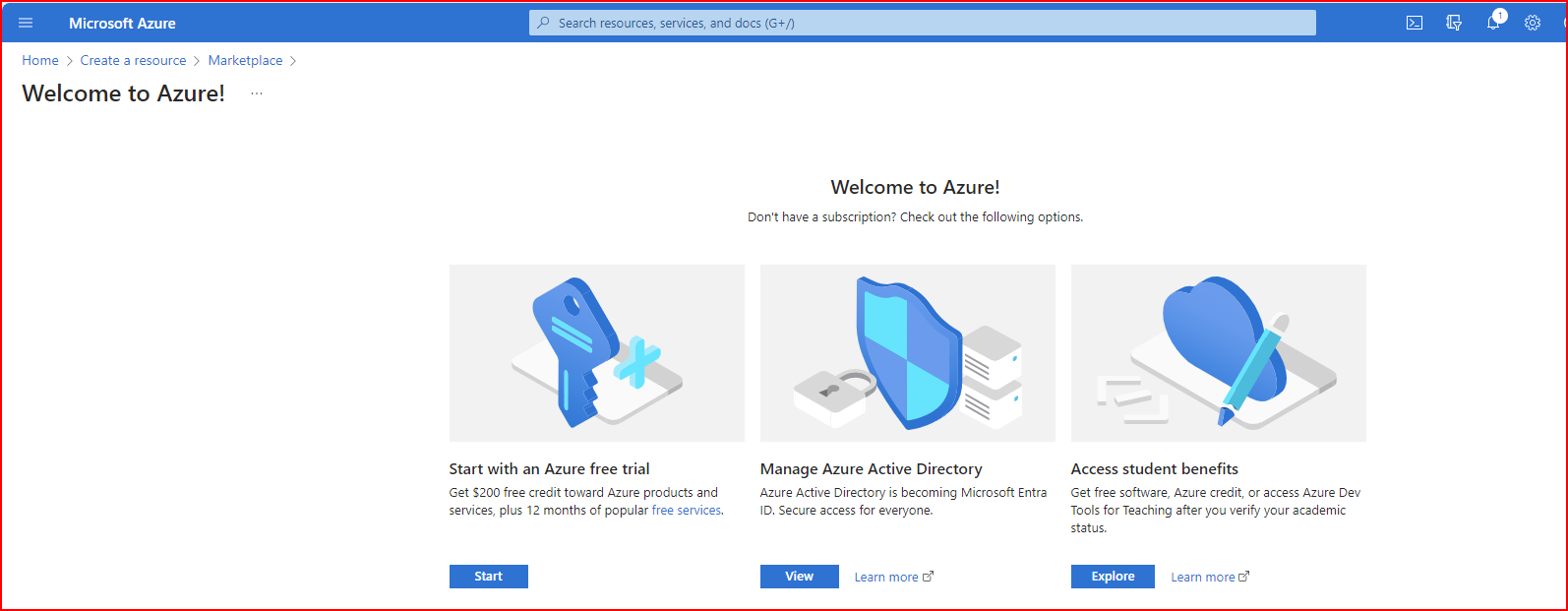Open Cloud Shell from top bar
The width and height of the screenshot is (1568, 611).
pos(1415,23)
